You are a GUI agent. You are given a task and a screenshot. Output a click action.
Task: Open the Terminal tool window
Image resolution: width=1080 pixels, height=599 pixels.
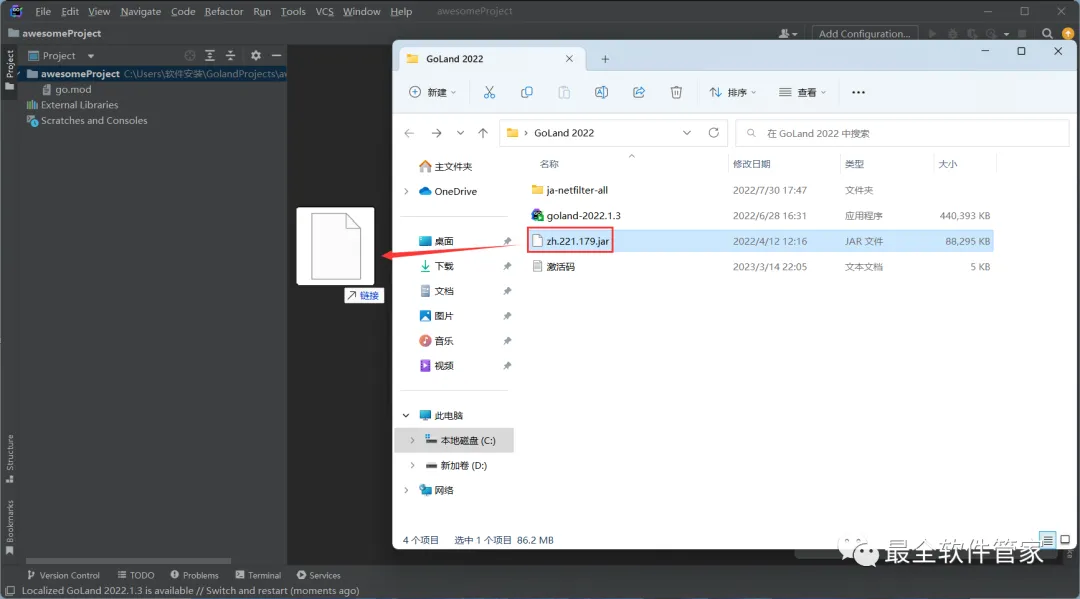(258, 575)
